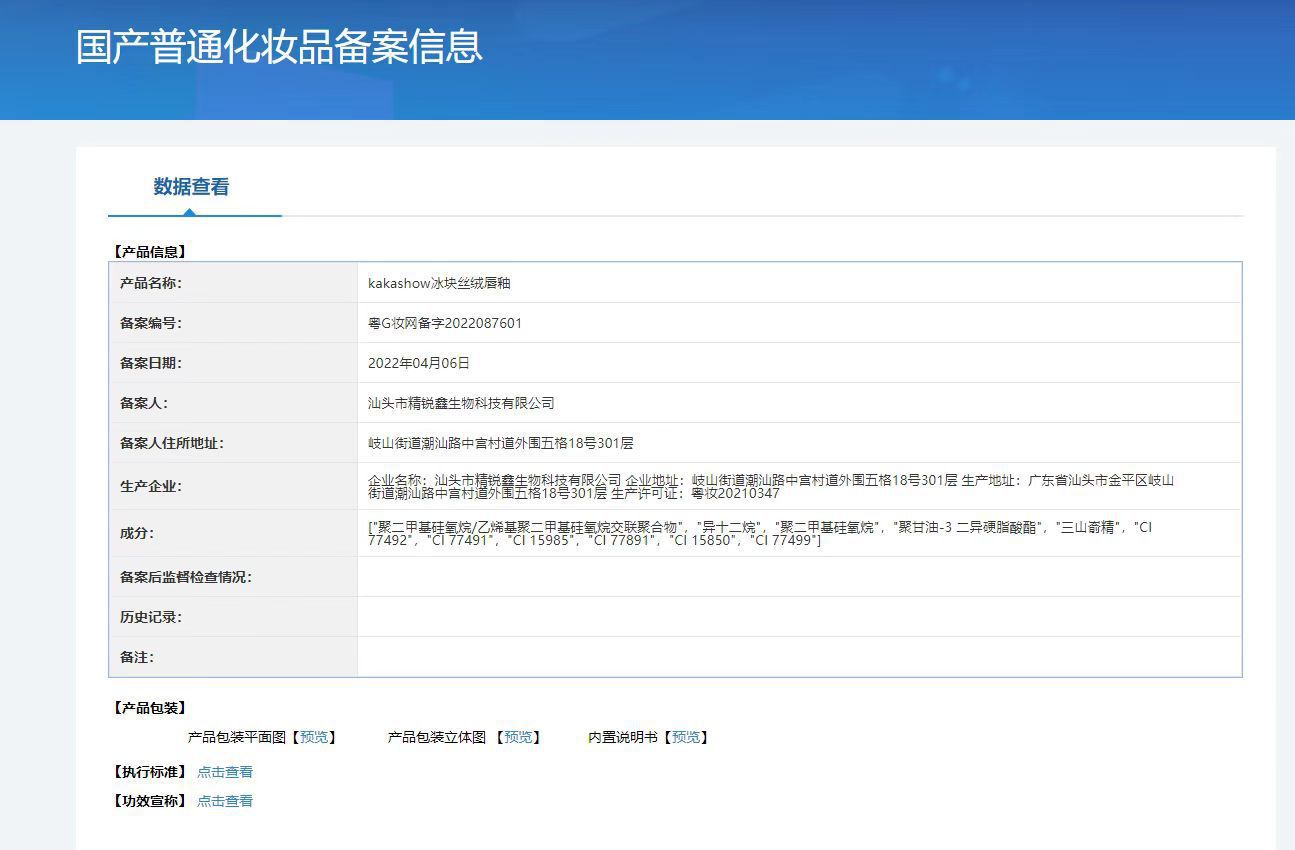1295x850 pixels.
Task: Select the product name kakashow冰块丝绒唇釉
Action: coord(439,283)
